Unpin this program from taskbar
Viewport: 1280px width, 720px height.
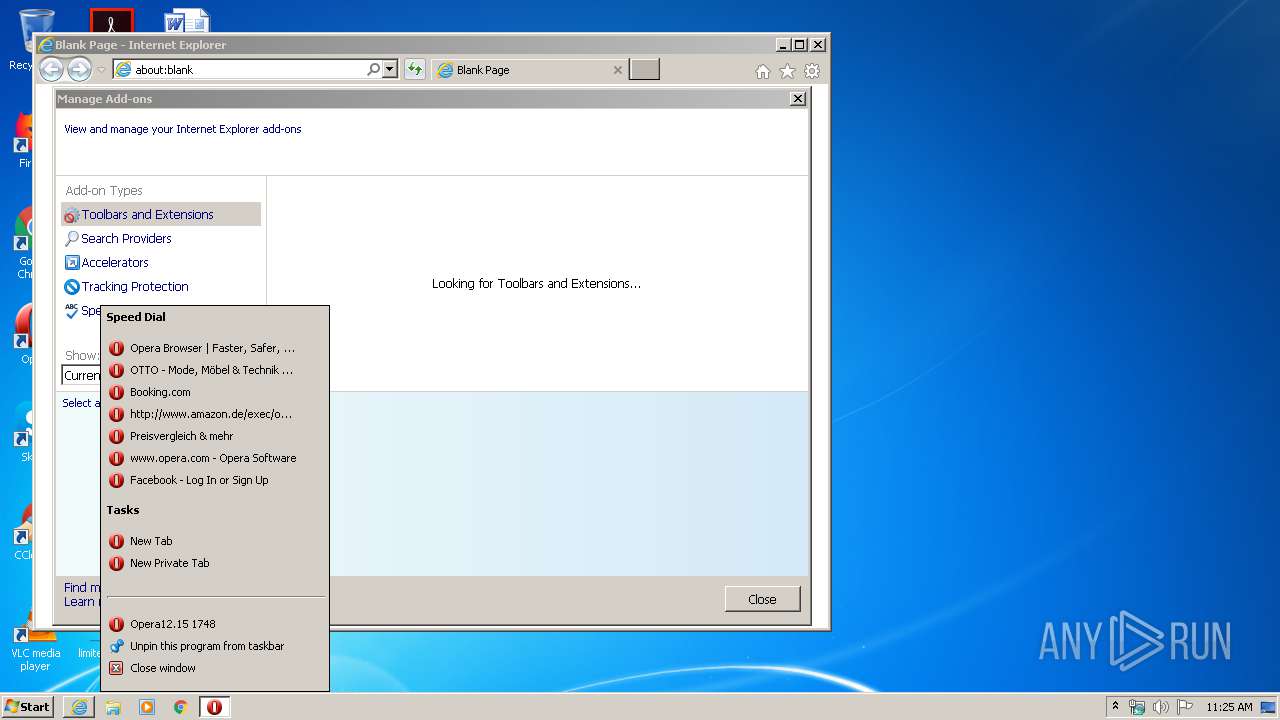[x=215, y=646]
